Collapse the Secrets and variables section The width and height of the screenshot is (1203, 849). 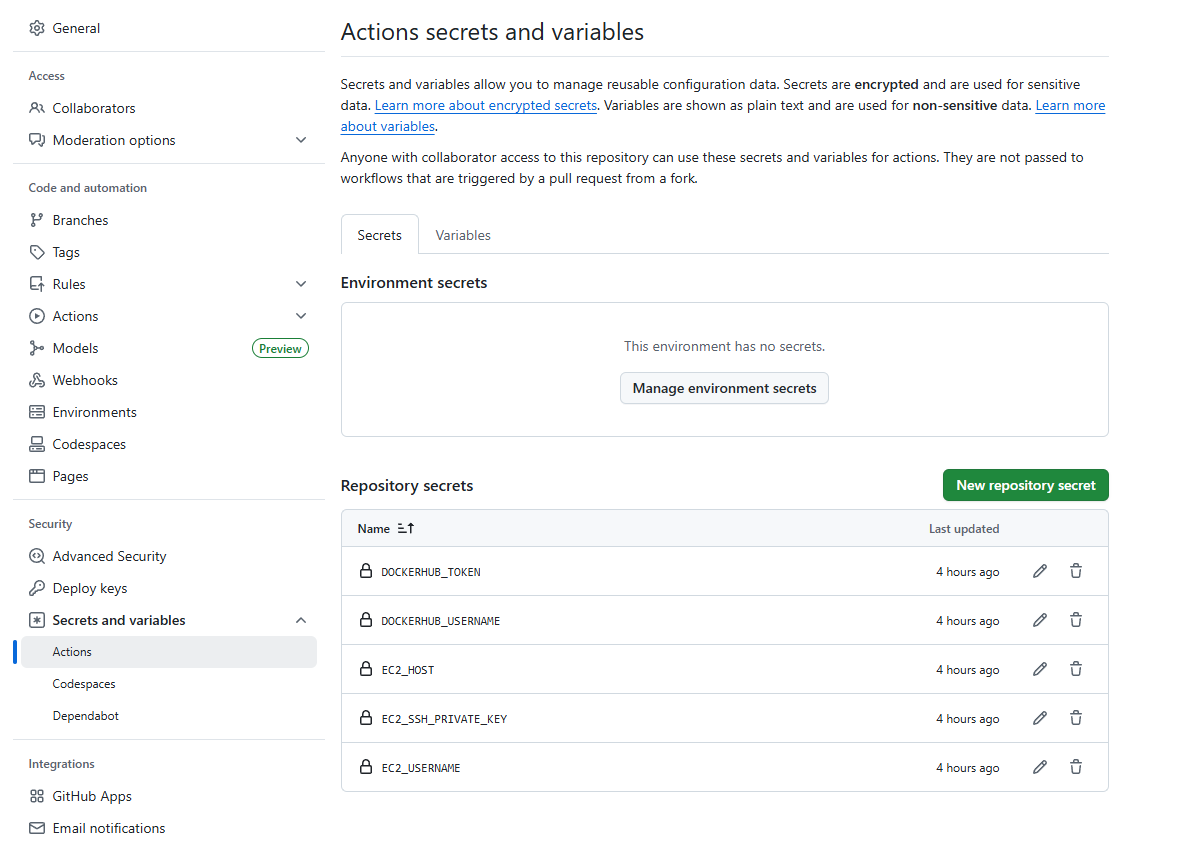tap(301, 620)
